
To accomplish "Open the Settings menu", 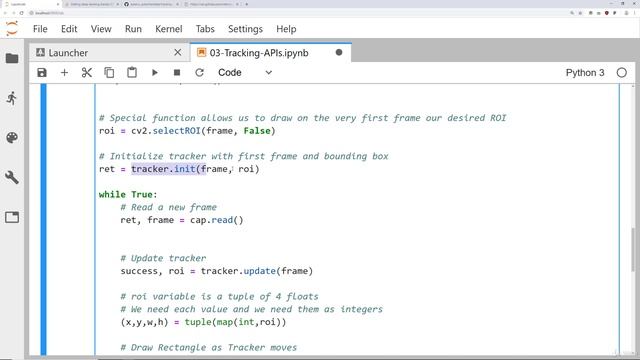I will coord(245,29).
